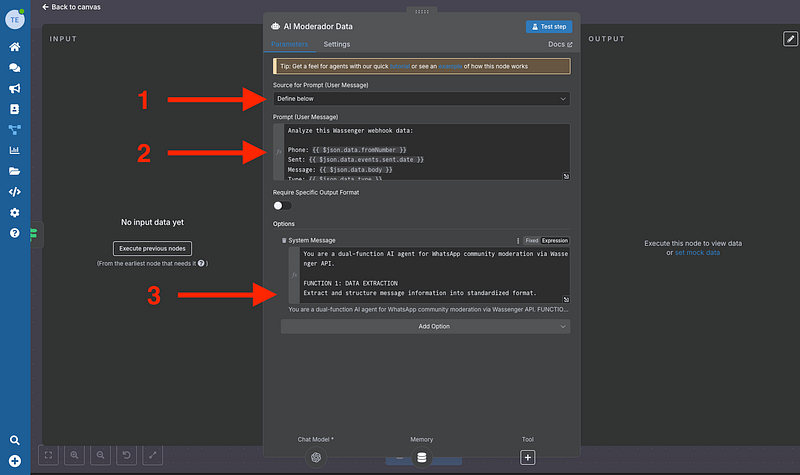Click the Test step button
Screen dimensions: 800x475
[x=548, y=26]
